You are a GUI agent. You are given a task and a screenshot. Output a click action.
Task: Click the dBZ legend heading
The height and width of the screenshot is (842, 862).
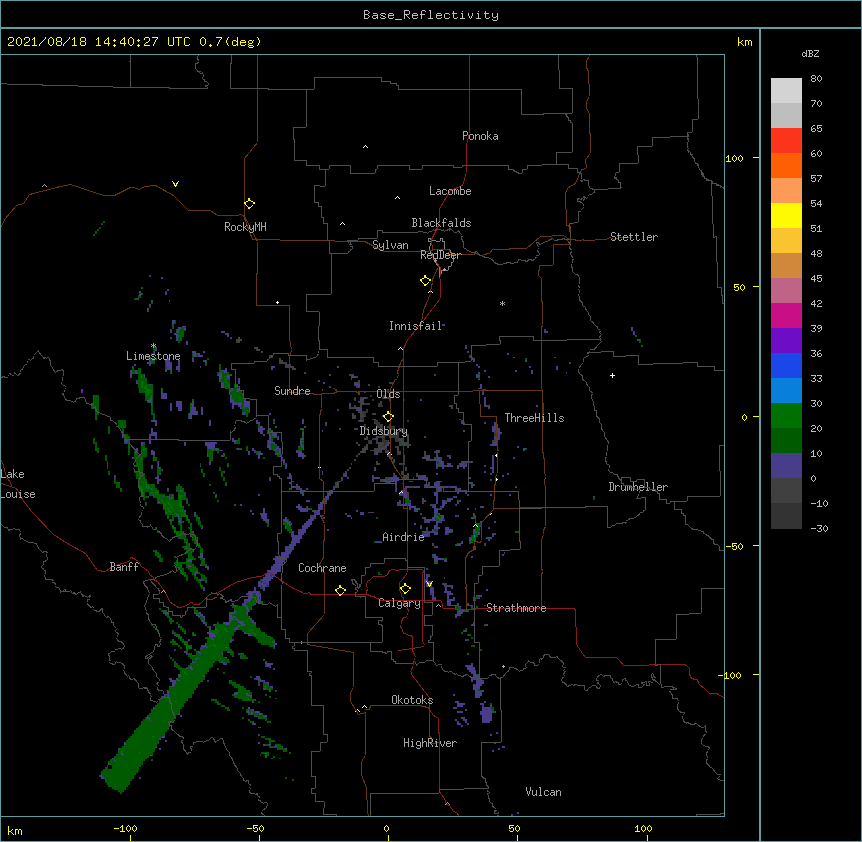(810, 53)
